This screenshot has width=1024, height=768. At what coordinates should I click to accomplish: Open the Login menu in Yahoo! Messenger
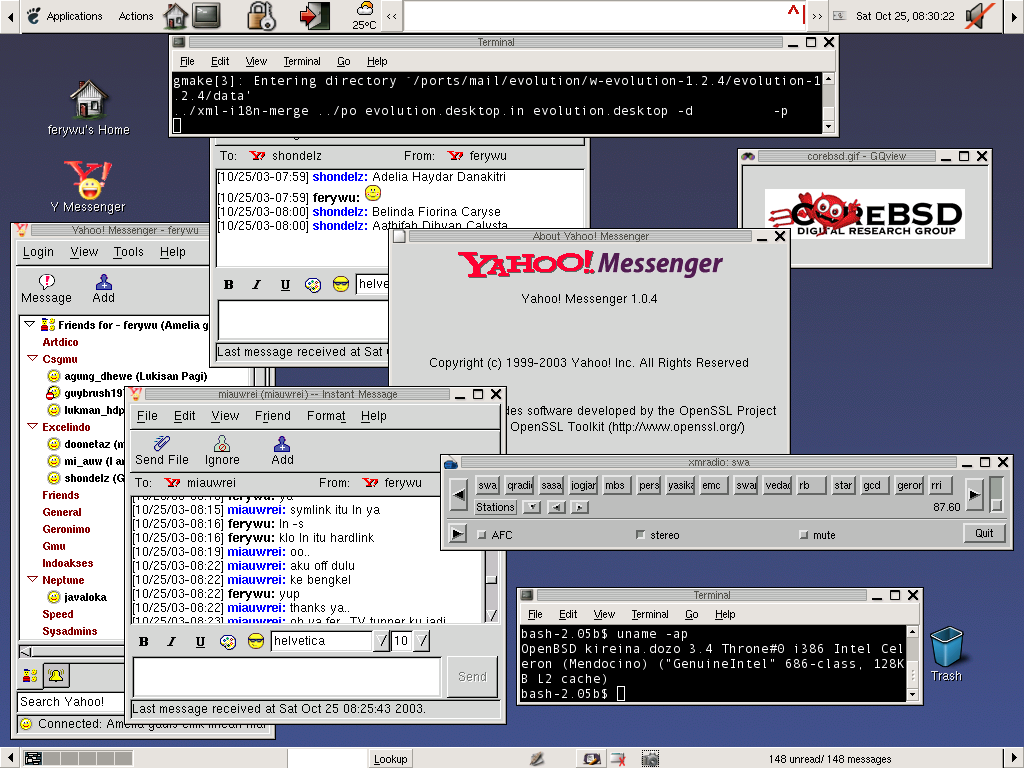coord(39,251)
